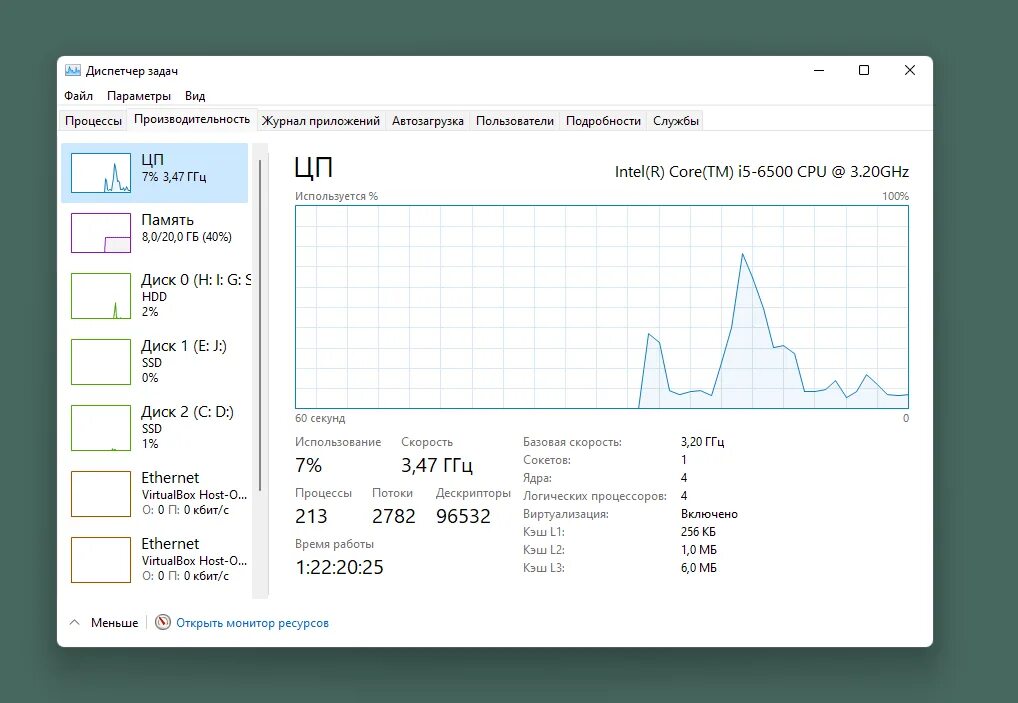Open the Открыть монитор ресурсов link

tap(253, 623)
